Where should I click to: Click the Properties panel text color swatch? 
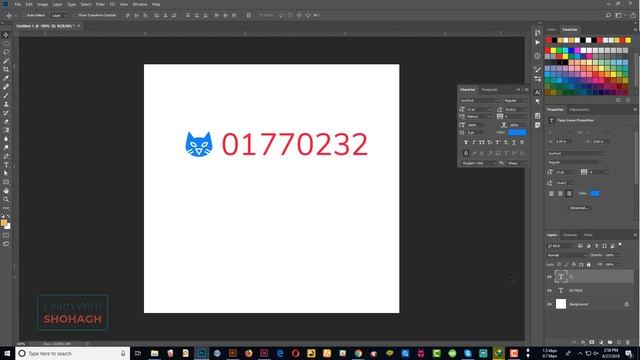tap(595, 193)
